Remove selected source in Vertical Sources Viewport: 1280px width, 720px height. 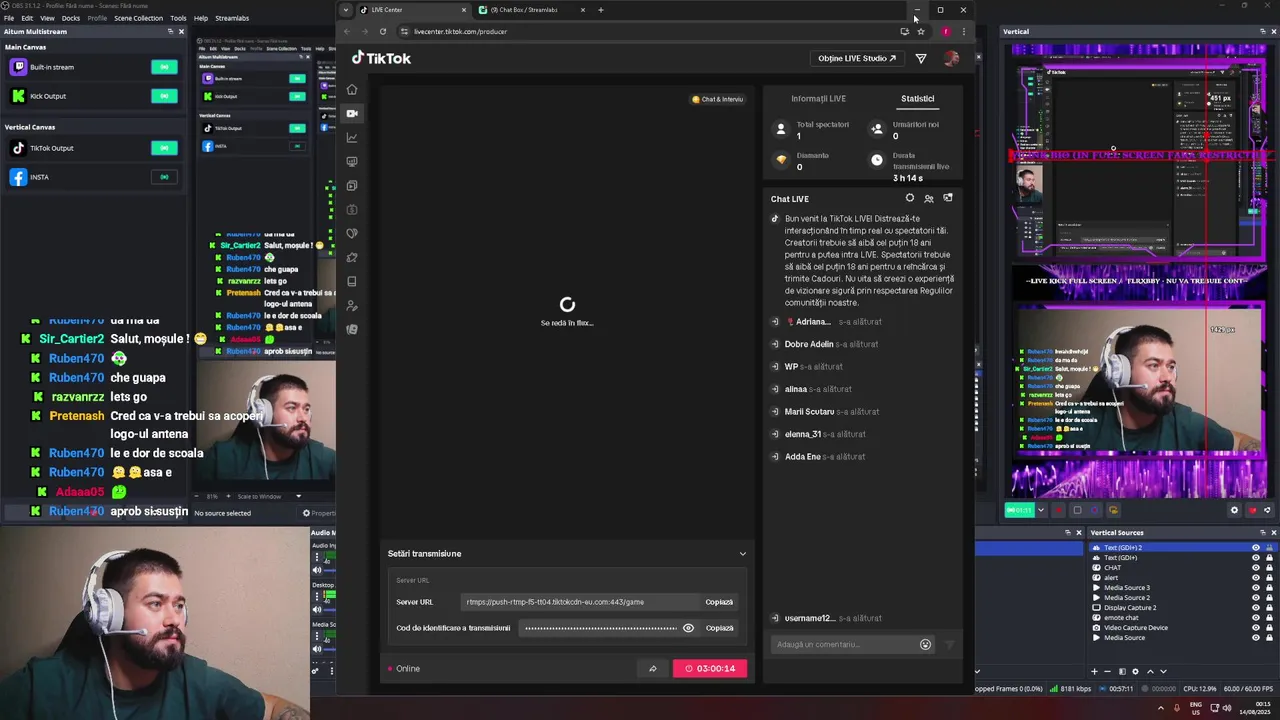1107,671
